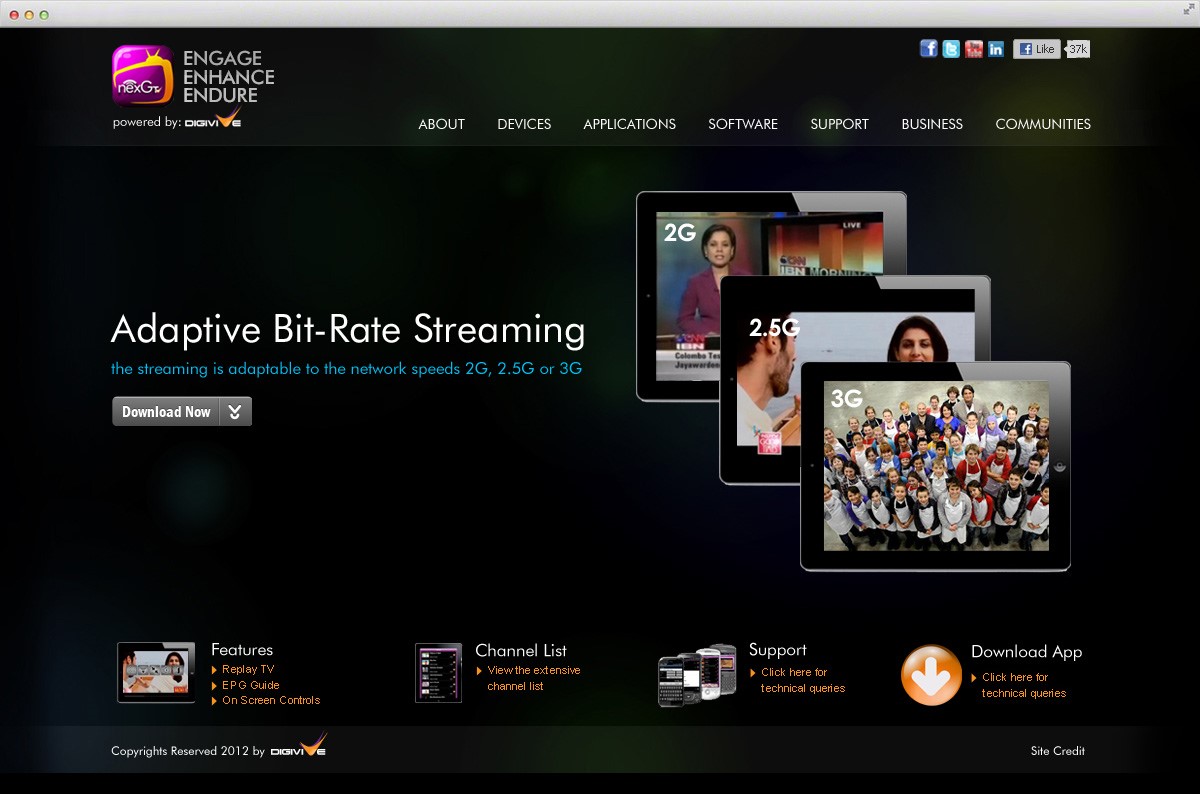
Task: Click the orange Download App arrow icon
Action: coord(931,675)
